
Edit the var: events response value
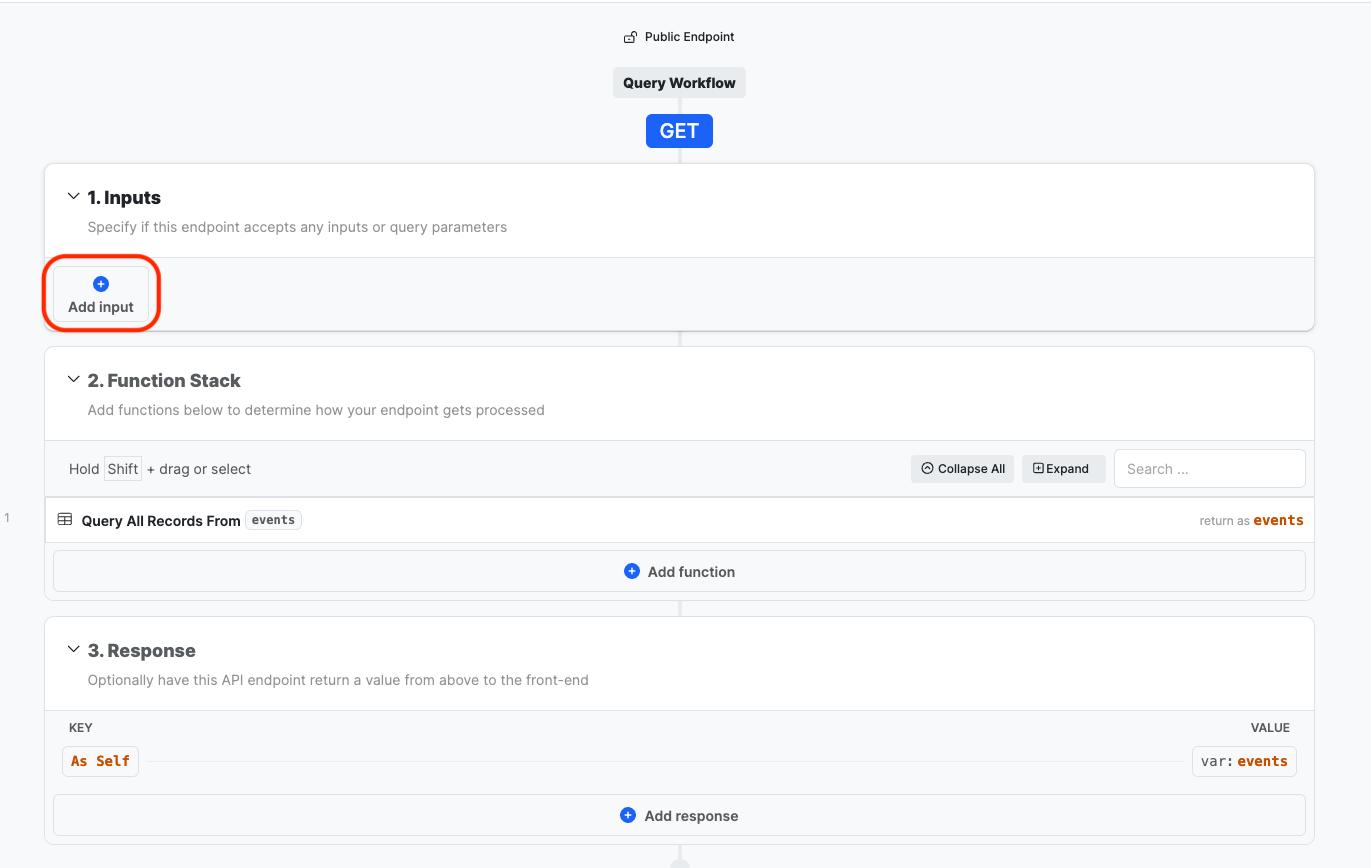pyautogui.click(x=1244, y=761)
